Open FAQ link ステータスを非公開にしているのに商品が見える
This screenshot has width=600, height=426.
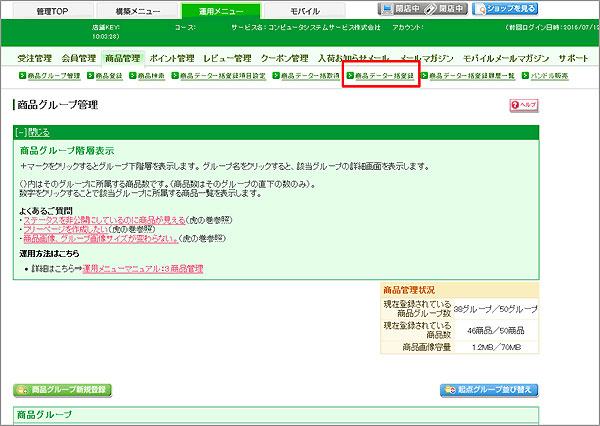tap(104, 220)
